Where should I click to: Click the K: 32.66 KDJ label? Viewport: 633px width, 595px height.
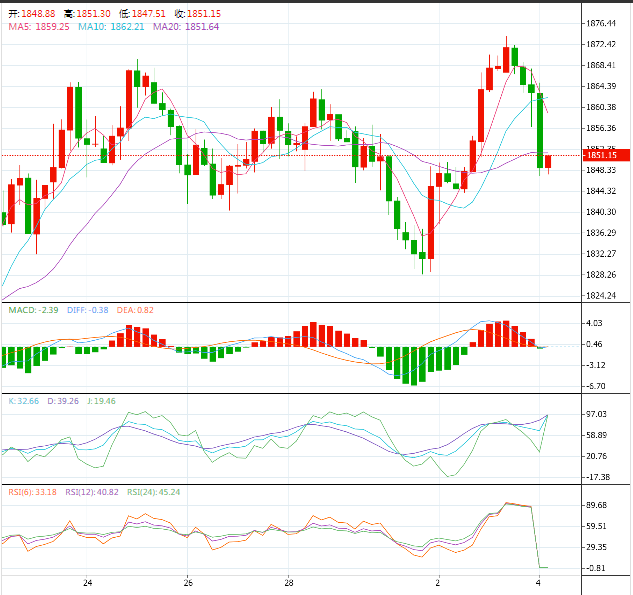(x=24, y=401)
